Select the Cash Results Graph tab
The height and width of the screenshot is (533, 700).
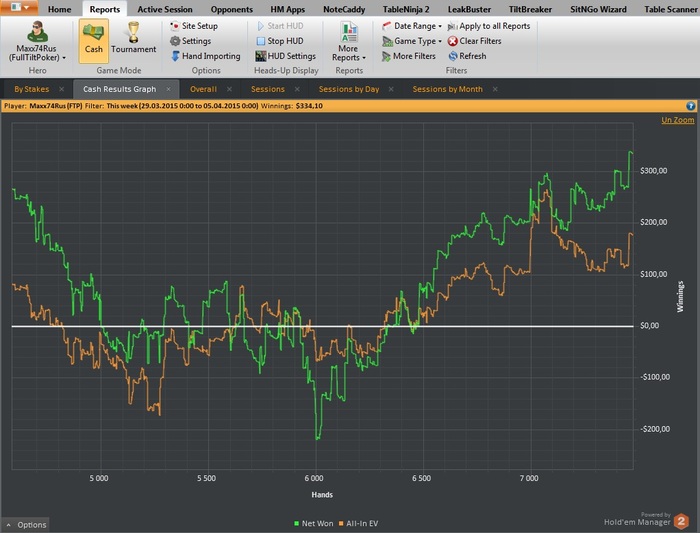pyautogui.click(x=120, y=89)
